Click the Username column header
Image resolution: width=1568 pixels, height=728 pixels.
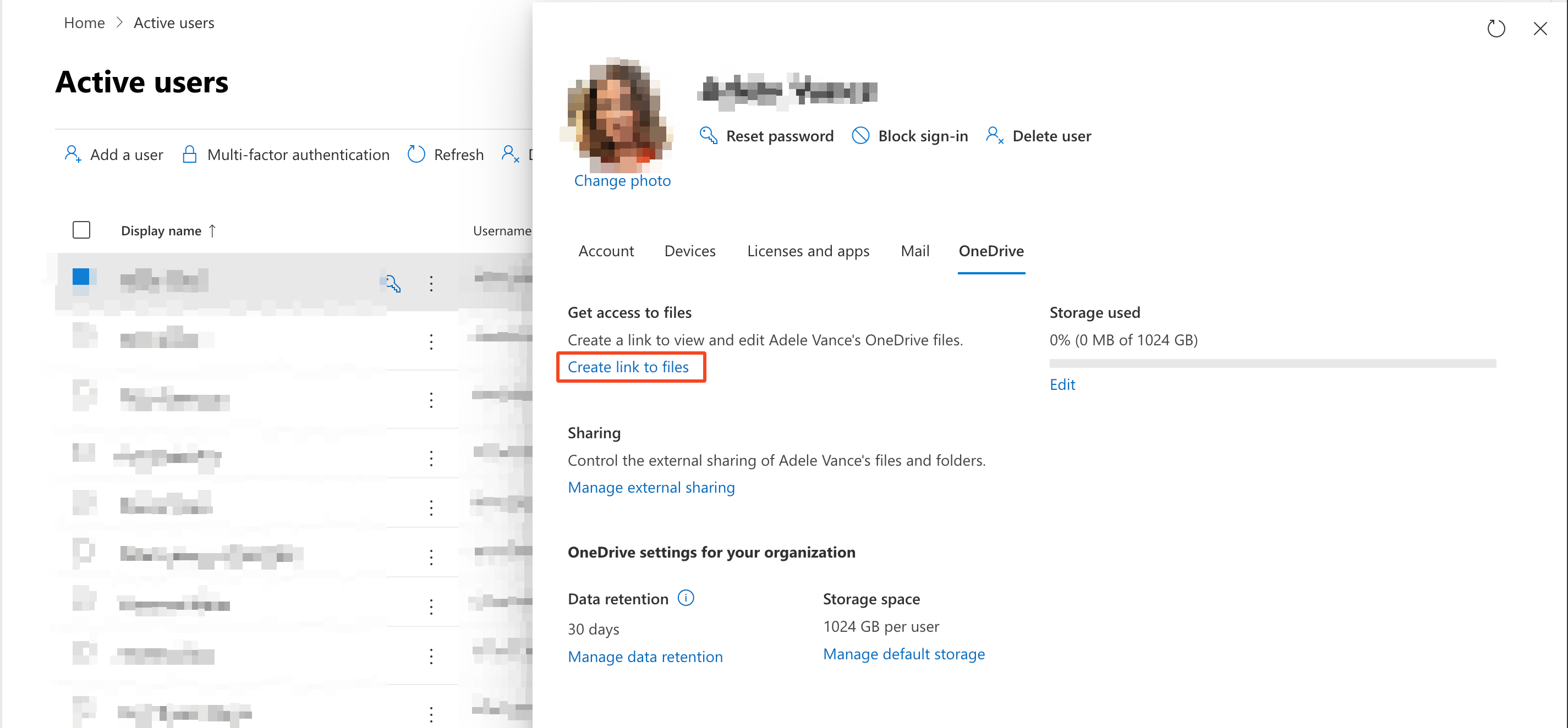(502, 230)
